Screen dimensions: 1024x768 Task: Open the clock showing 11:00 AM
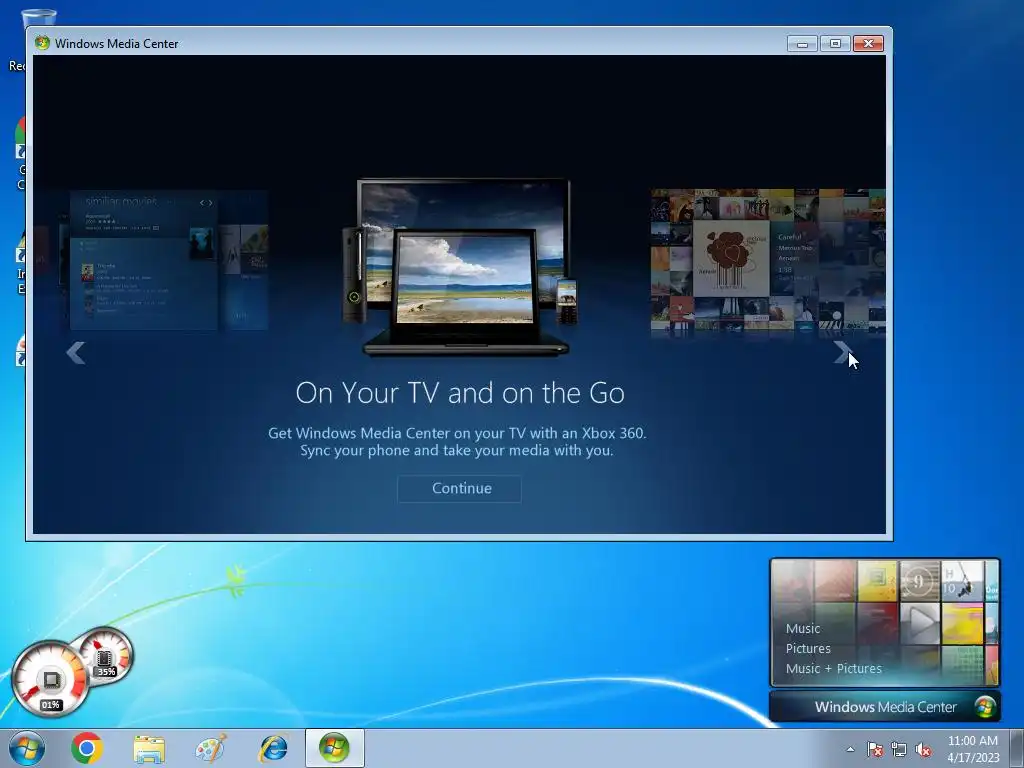click(x=973, y=748)
